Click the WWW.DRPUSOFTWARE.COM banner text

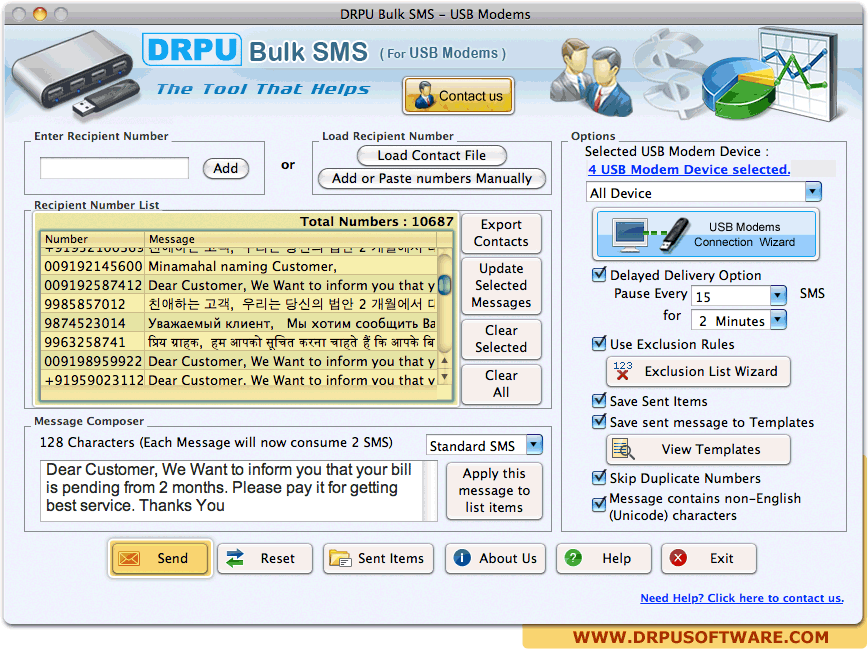700,637
